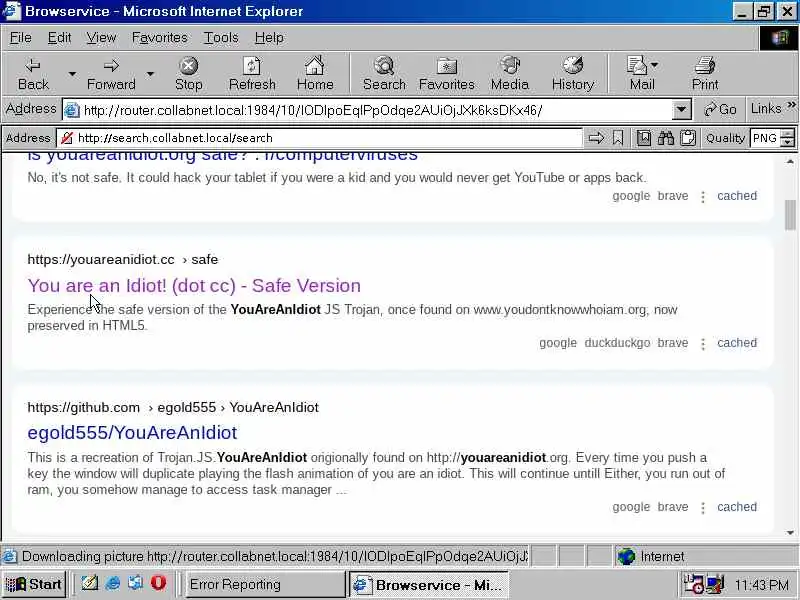
Task: Open the Edit menu
Action: [59, 38]
